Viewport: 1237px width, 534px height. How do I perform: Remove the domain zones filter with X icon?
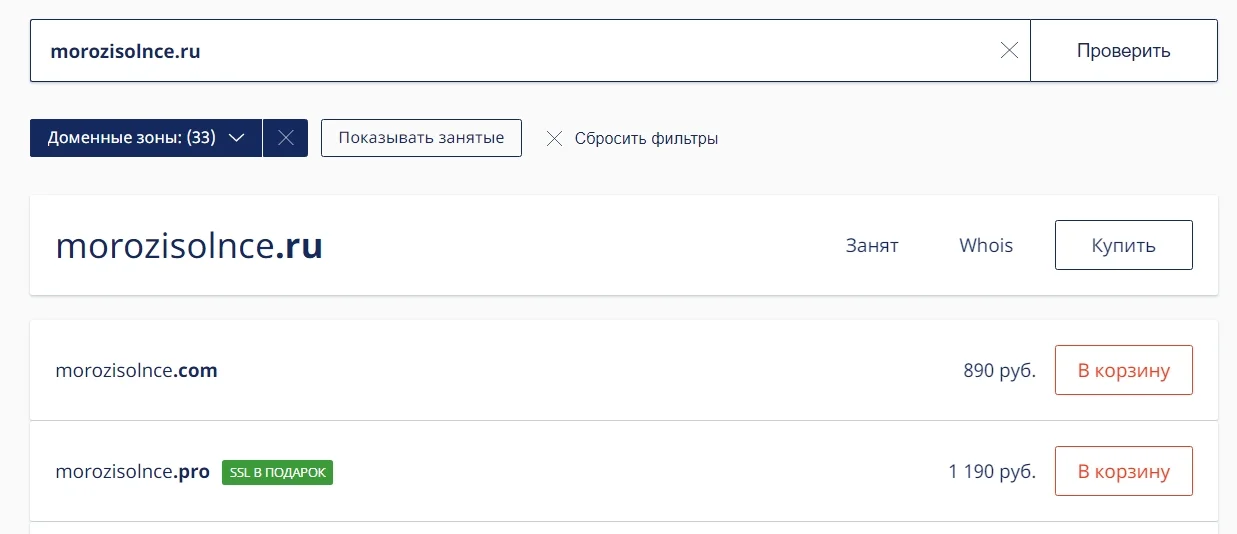coord(285,138)
